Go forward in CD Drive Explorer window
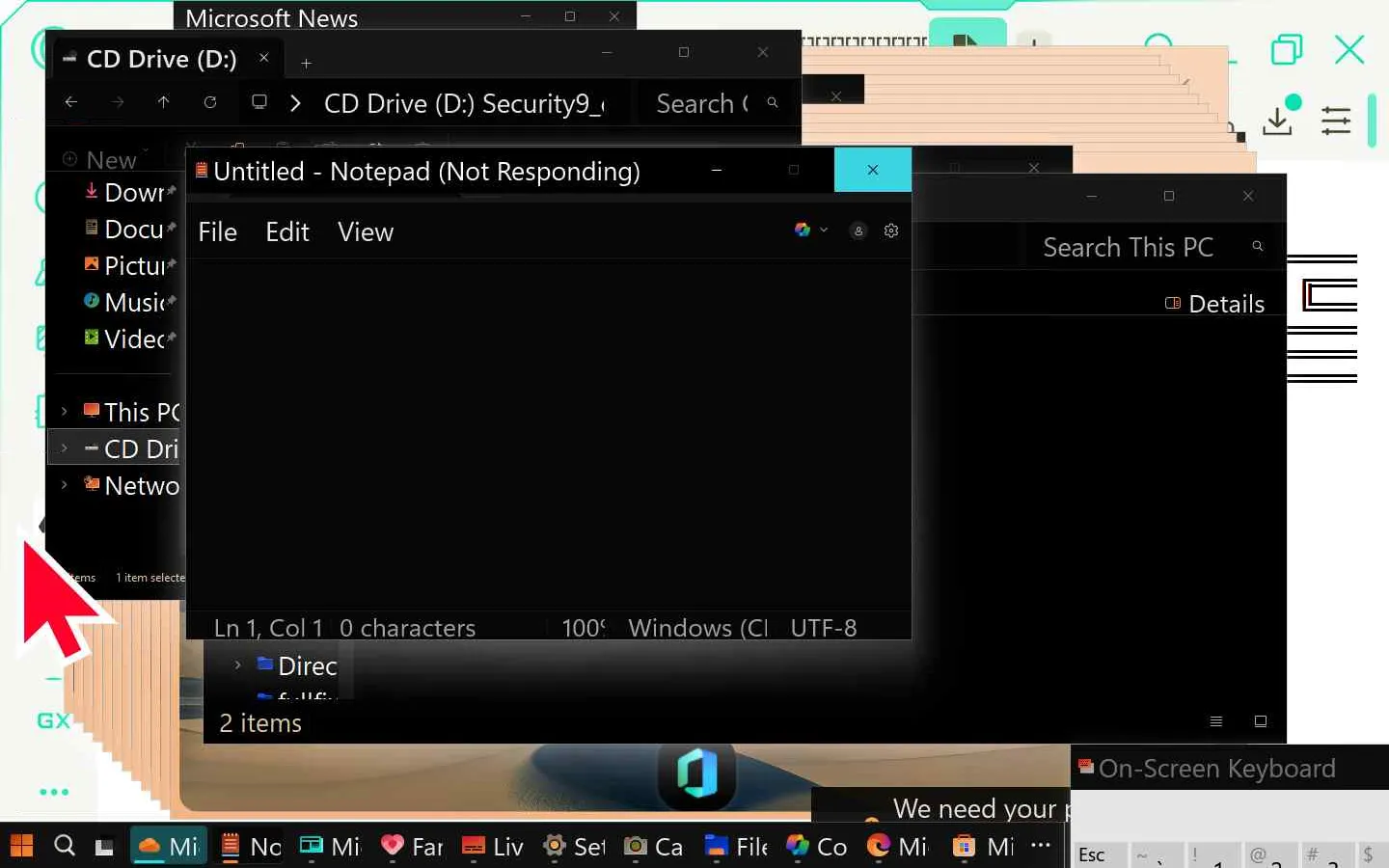1389x868 pixels. [x=118, y=102]
